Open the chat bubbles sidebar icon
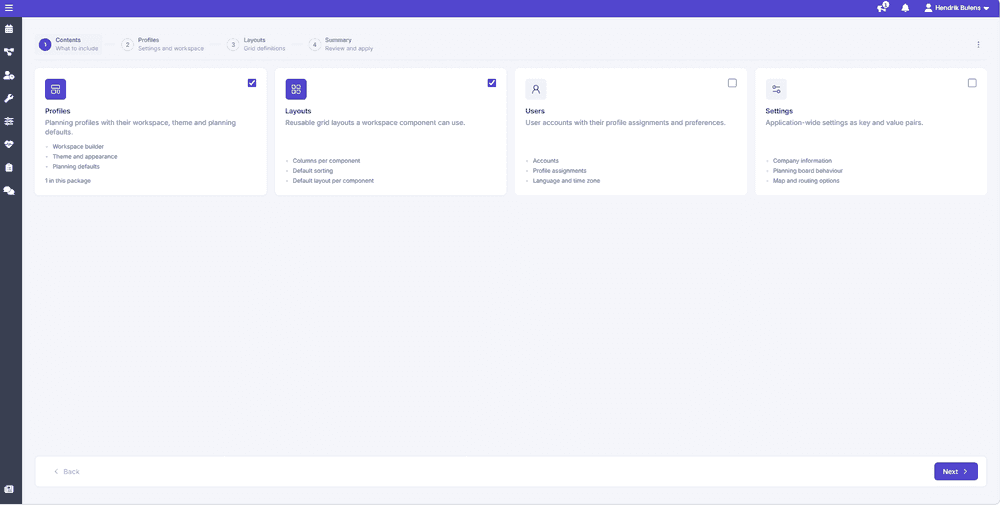 [x=9, y=190]
